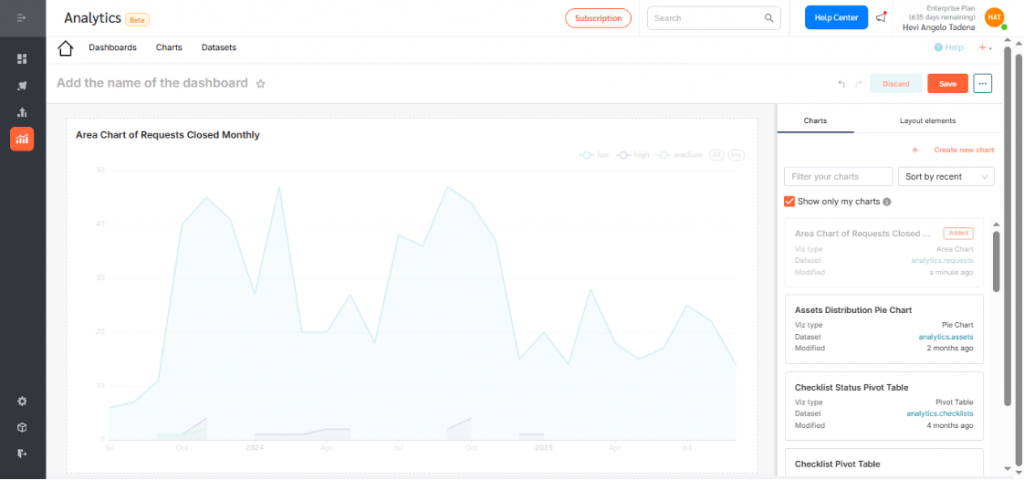This screenshot has width=1024, height=480.
Task: Click the logout icon in the sidebar
Action: tap(22, 453)
